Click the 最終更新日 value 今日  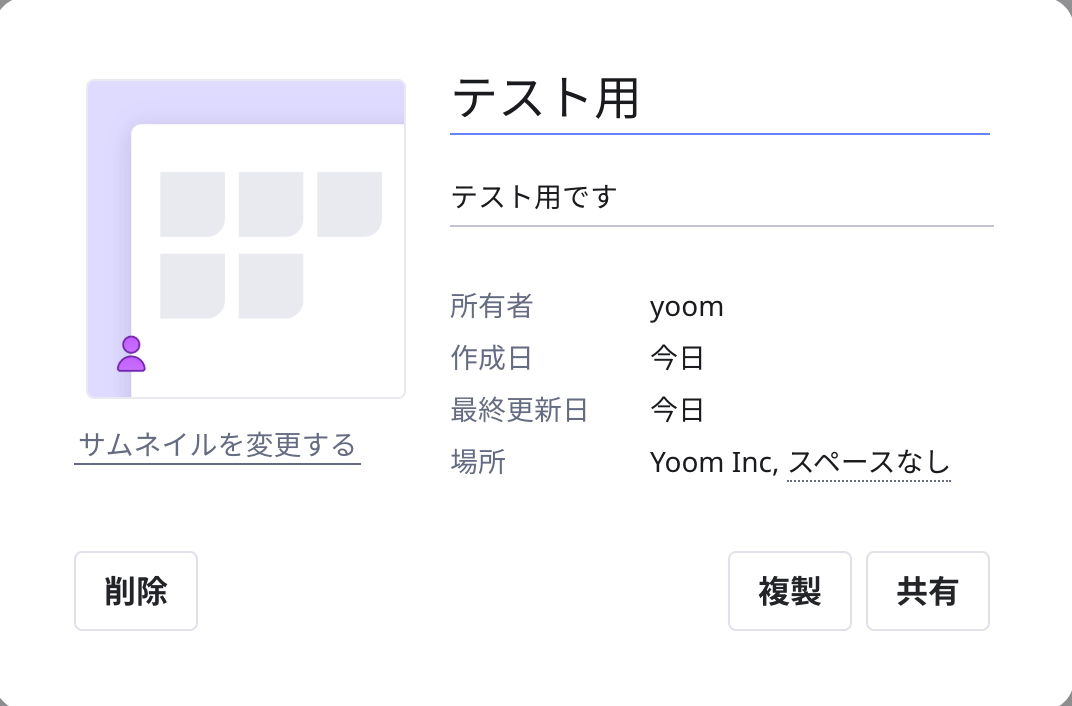(x=677, y=410)
